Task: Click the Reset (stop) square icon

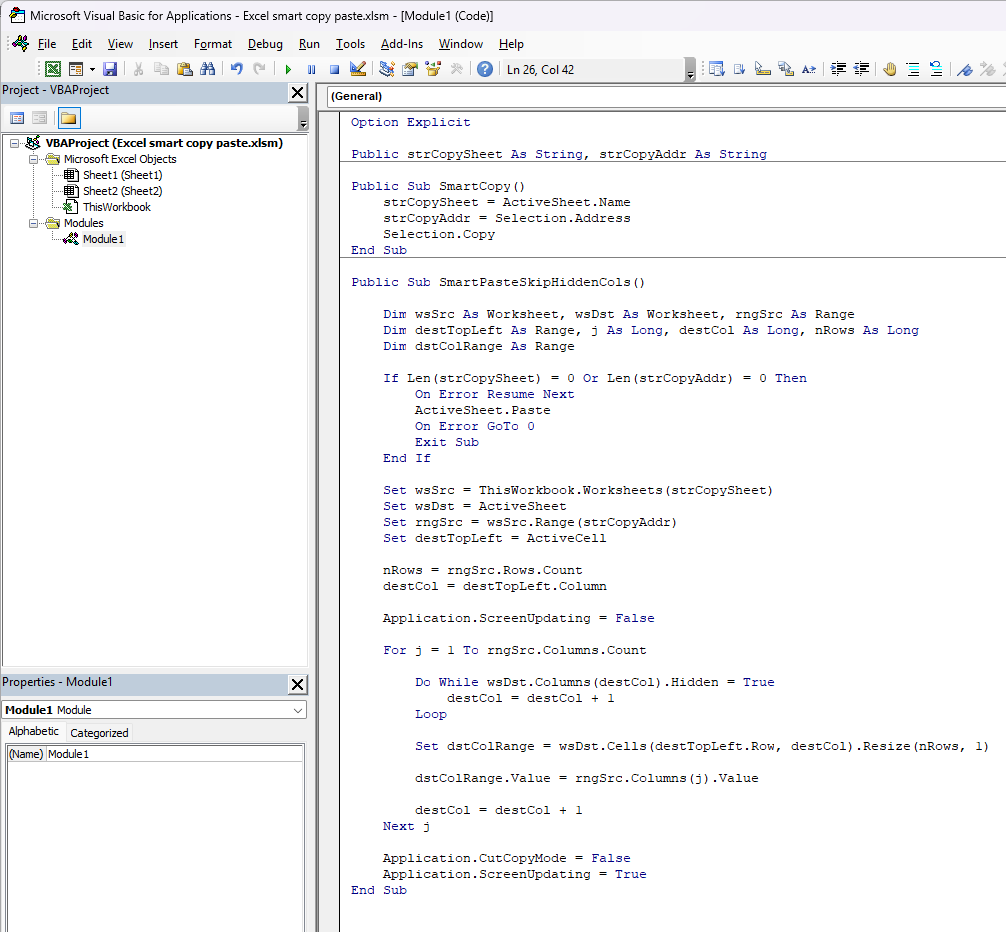Action: (334, 69)
